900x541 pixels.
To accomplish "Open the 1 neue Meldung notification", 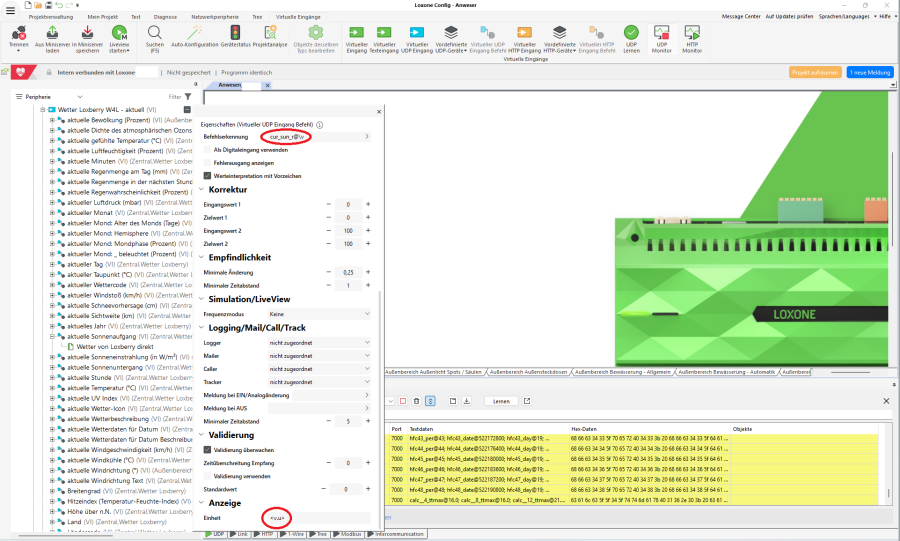I will 870,72.
